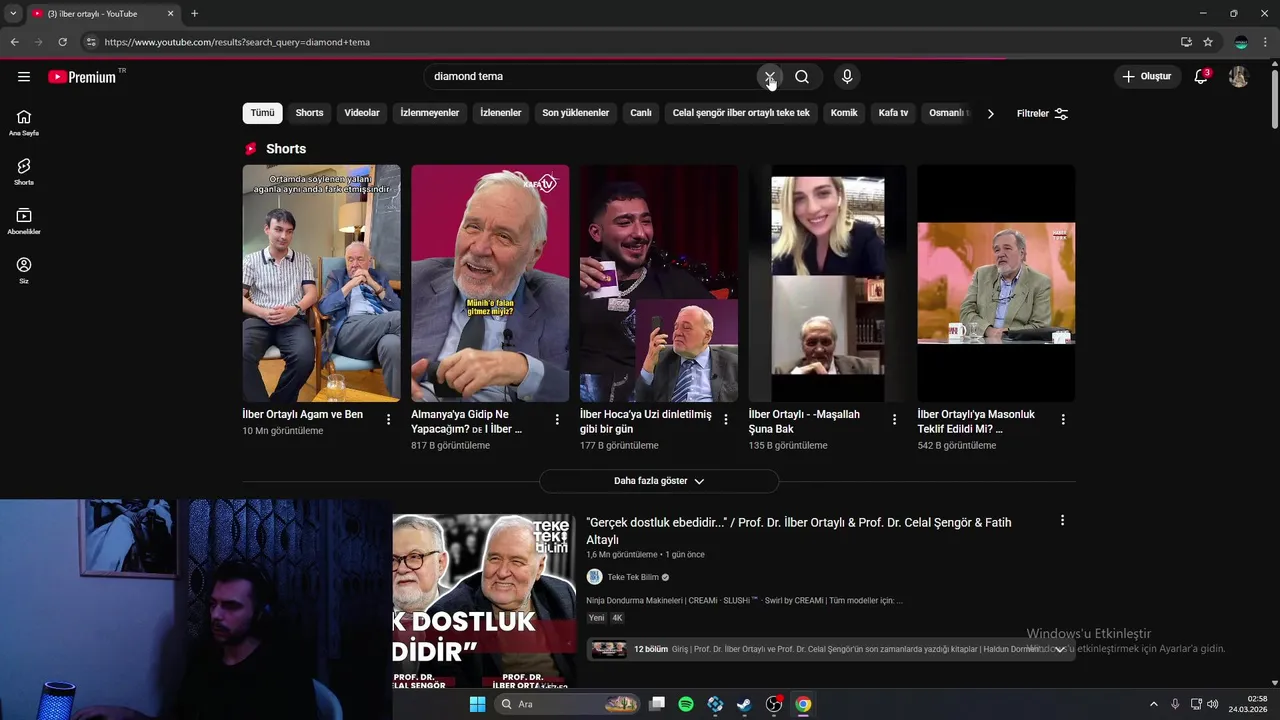Screen dimensions: 1280x720
Task: Open Shorts from the left sidebar
Action: pos(24,172)
